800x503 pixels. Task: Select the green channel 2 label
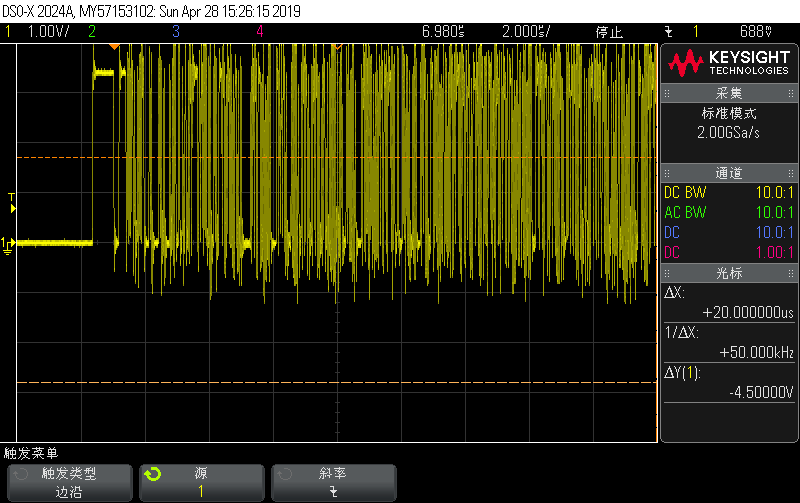click(92, 32)
